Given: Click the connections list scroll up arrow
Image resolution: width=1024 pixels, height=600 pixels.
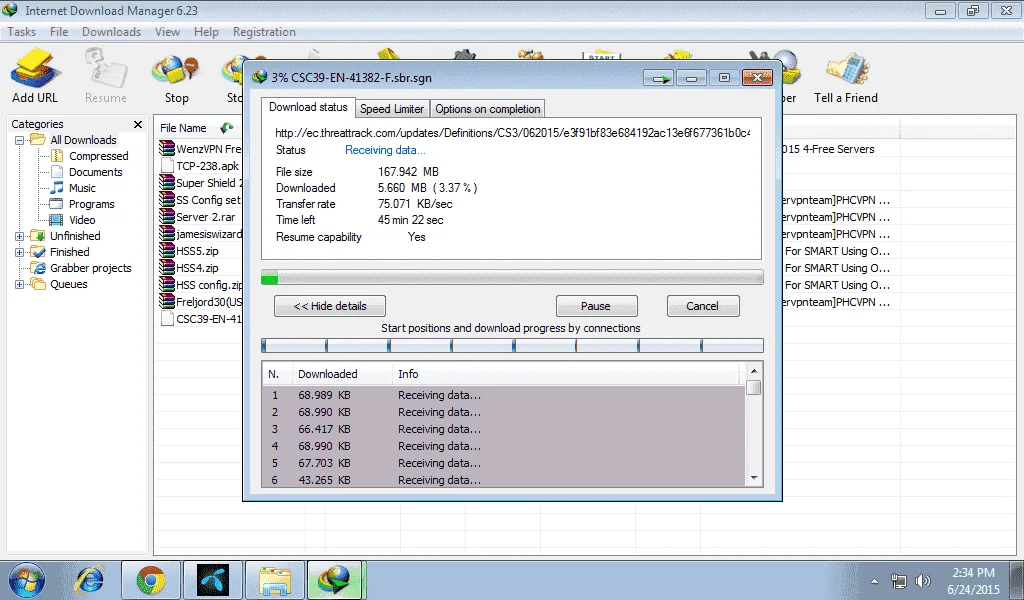Looking at the screenshot, I should point(754,371).
